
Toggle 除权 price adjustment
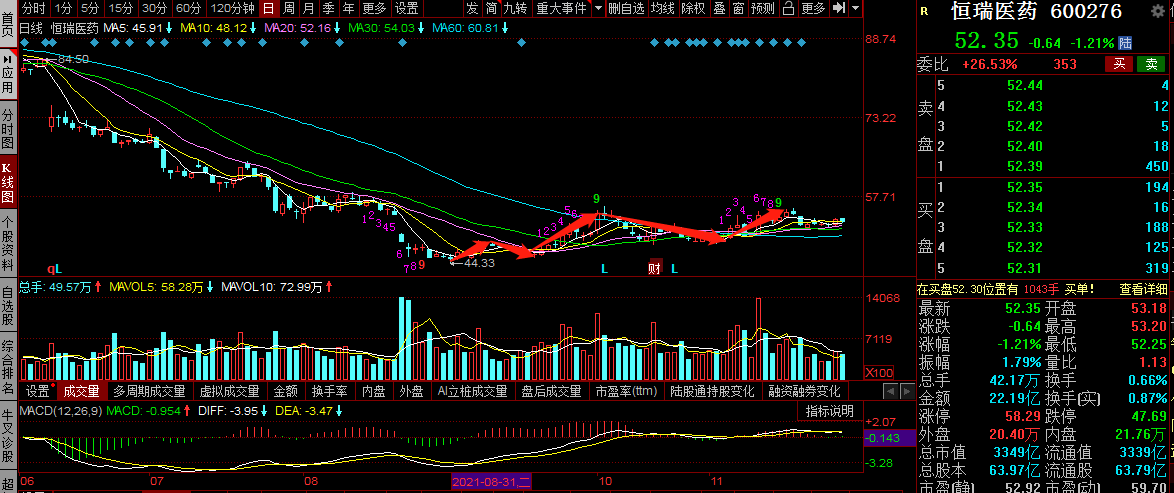(693, 8)
